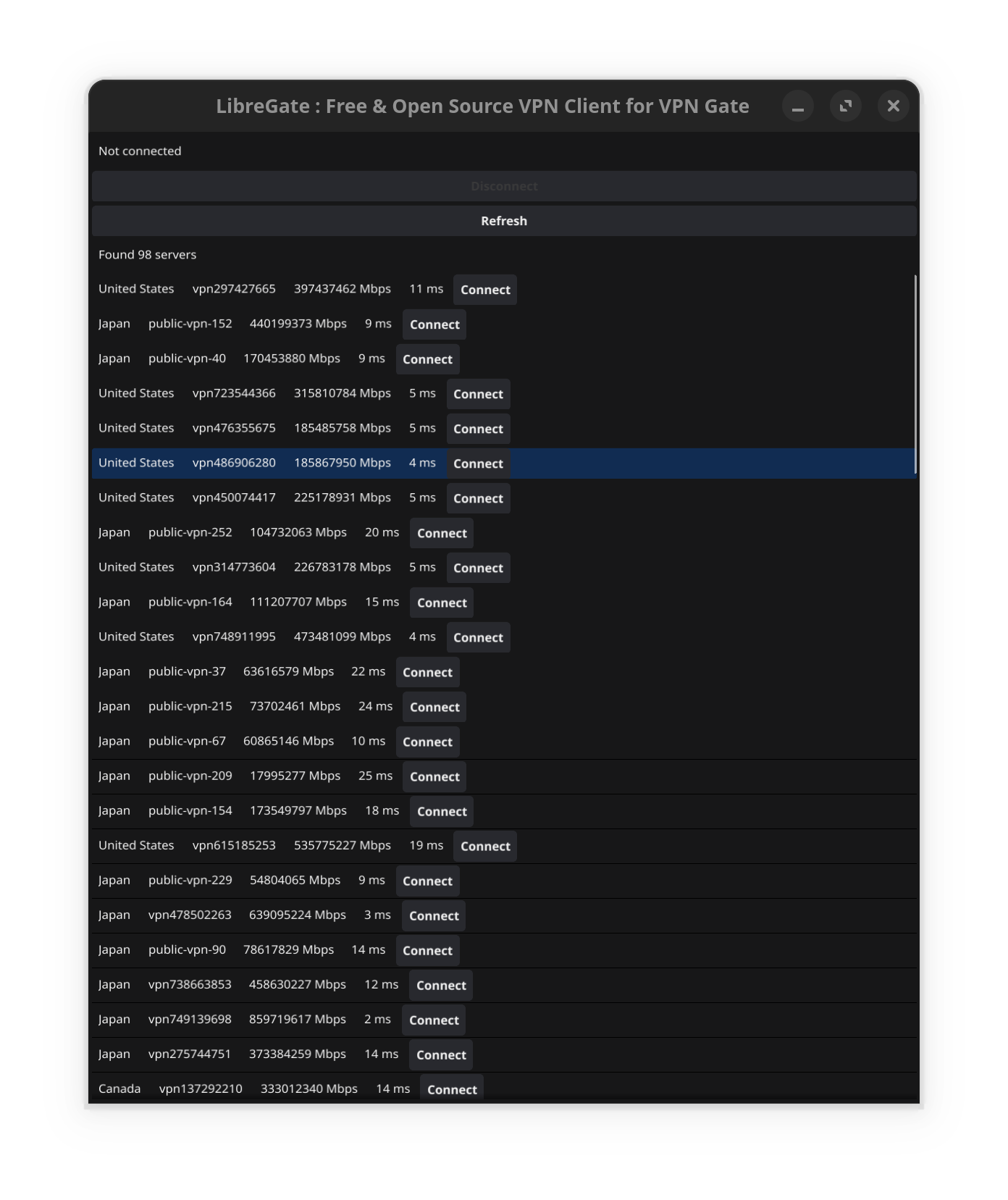Click hostname vpn450074417
The width and height of the screenshot is (1008, 1200).
[x=234, y=498]
